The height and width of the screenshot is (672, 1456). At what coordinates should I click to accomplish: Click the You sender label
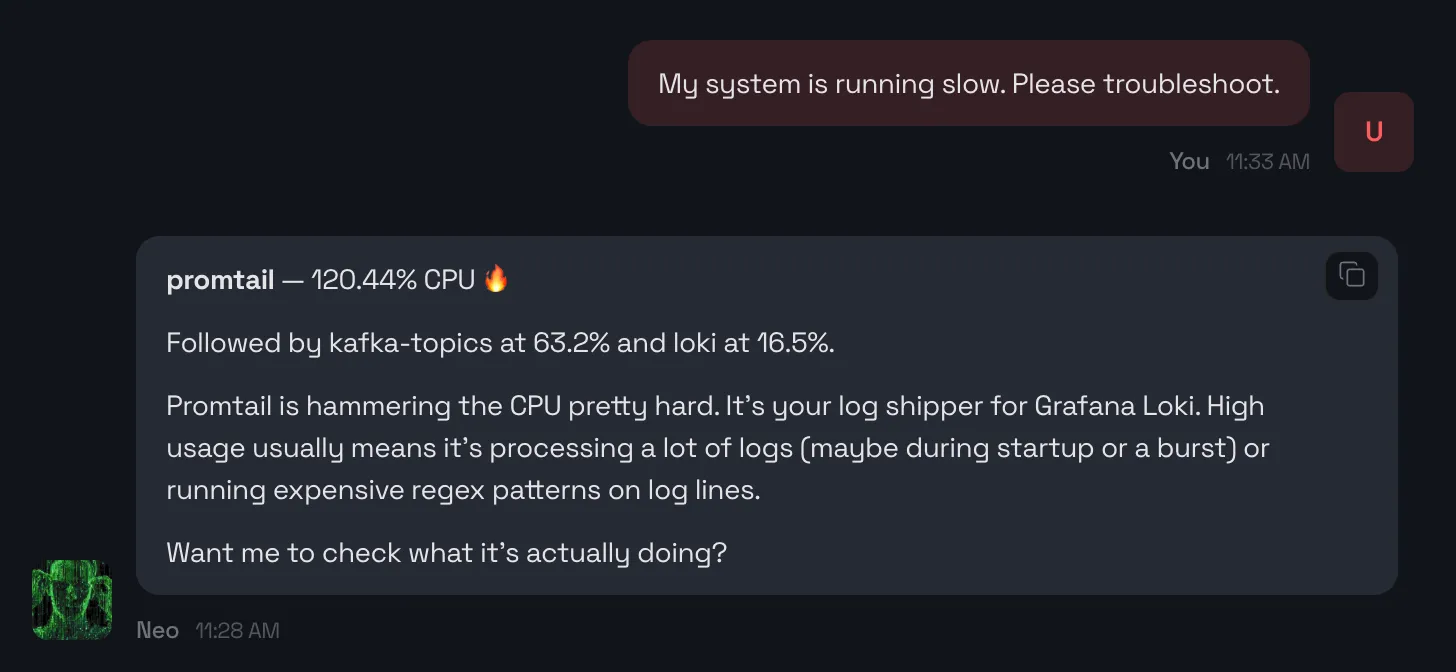click(x=1188, y=161)
